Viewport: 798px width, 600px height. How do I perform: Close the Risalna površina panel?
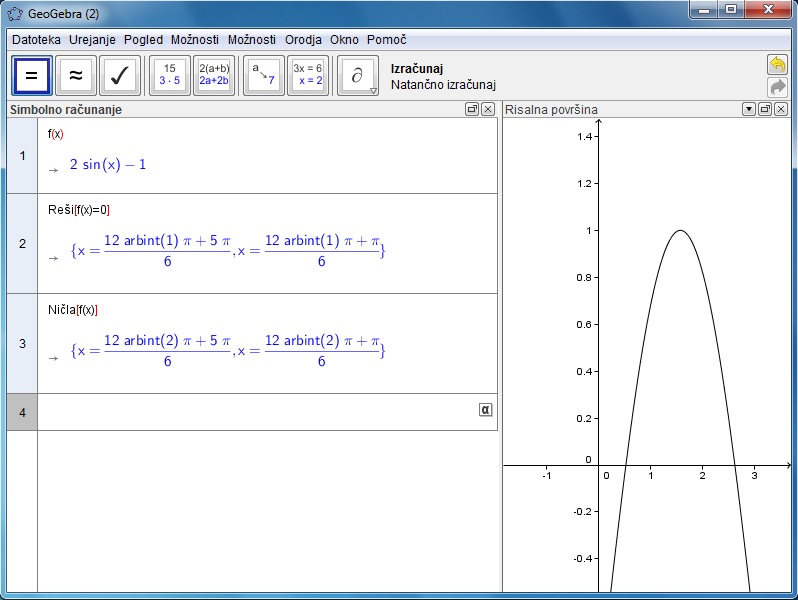[x=781, y=109]
